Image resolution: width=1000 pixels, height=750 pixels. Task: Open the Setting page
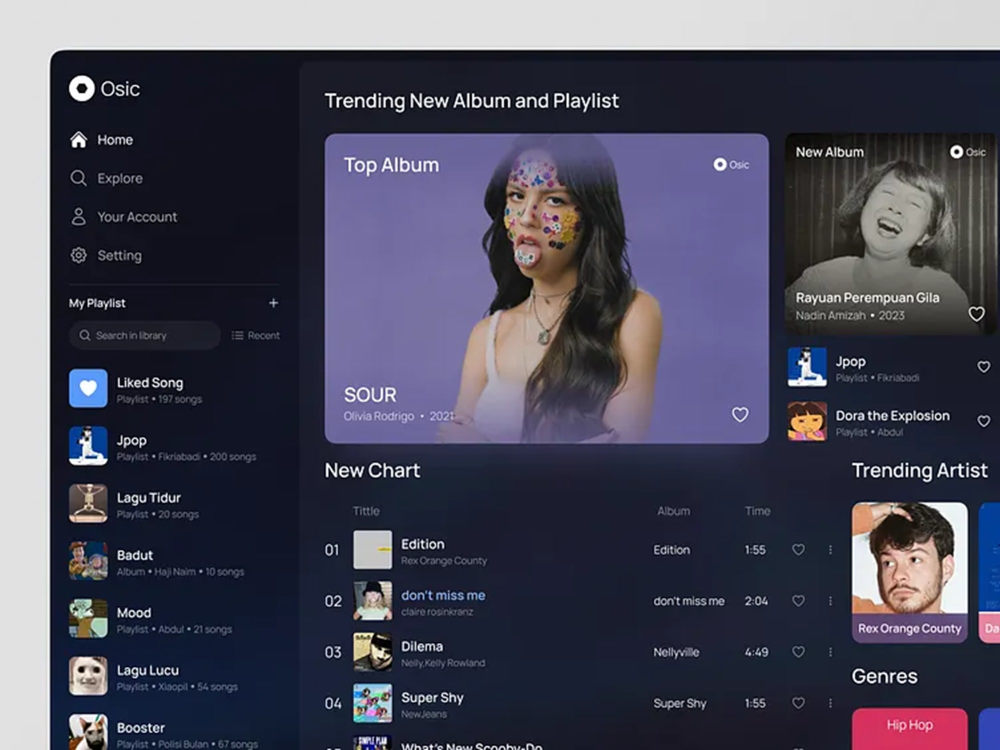tap(106, 255)
